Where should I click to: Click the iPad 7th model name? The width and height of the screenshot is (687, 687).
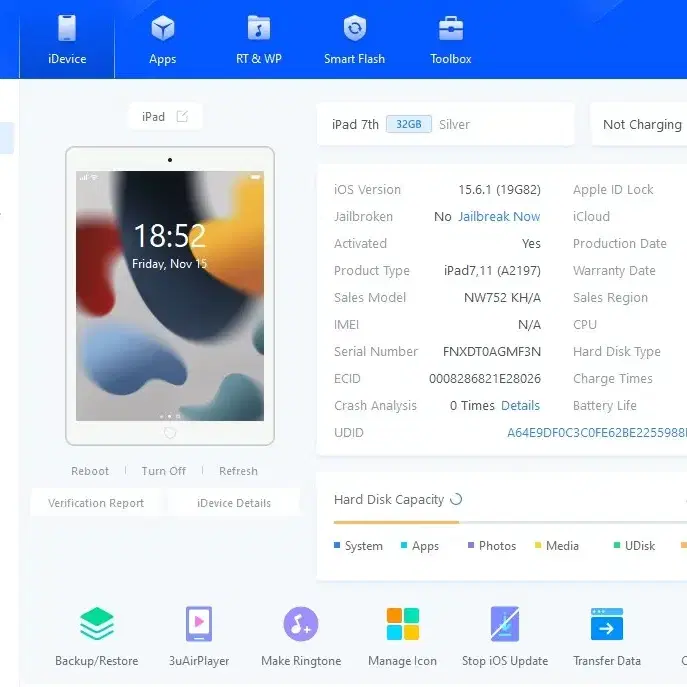[x=355, y=124]
